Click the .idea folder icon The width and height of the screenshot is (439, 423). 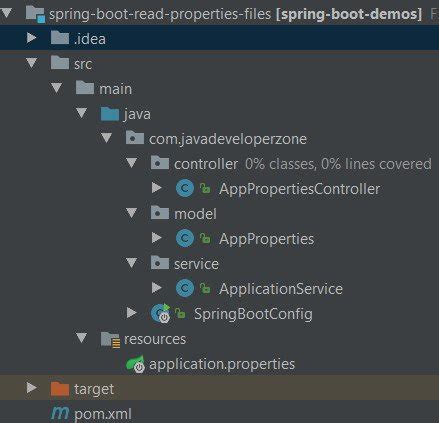[60, 38]
